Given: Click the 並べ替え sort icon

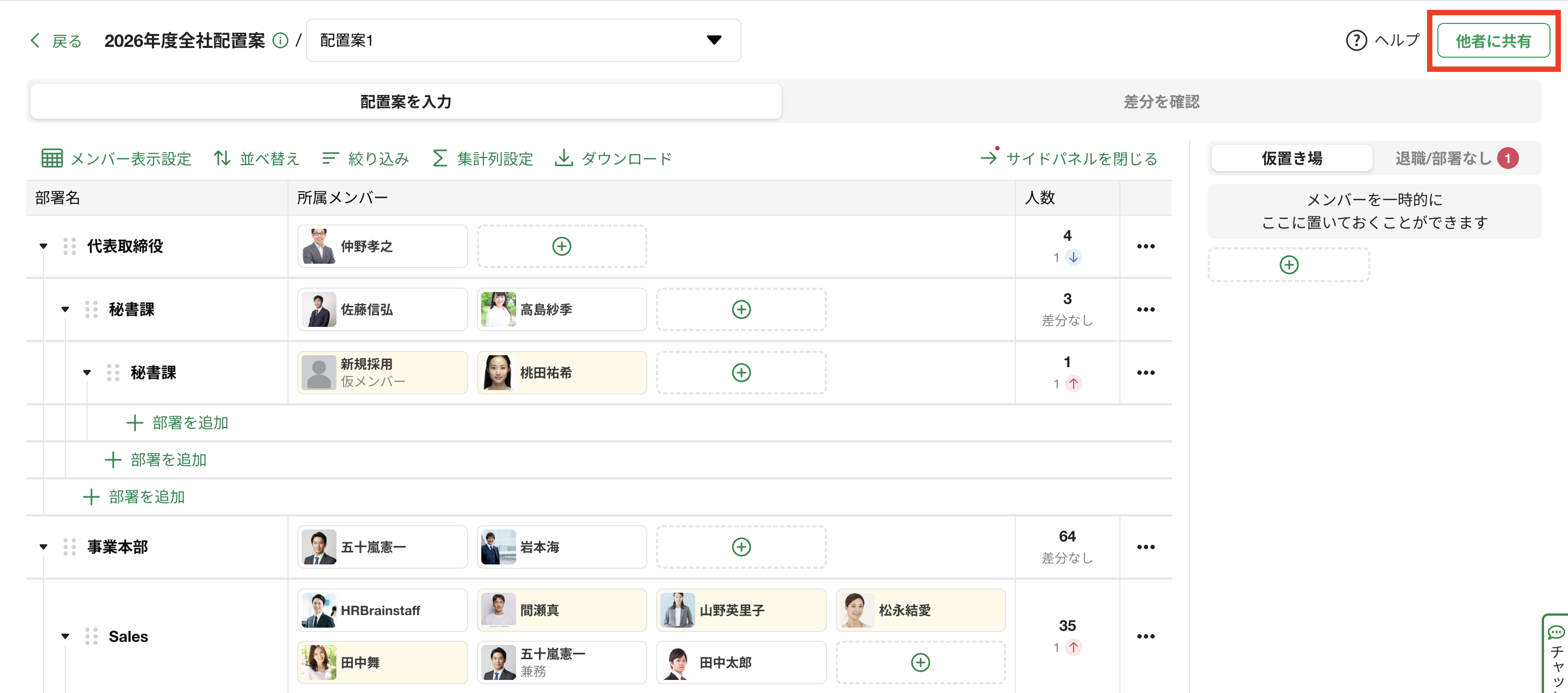Looking at the screenshot, I should pyautogui.click(x=222, y=159).
